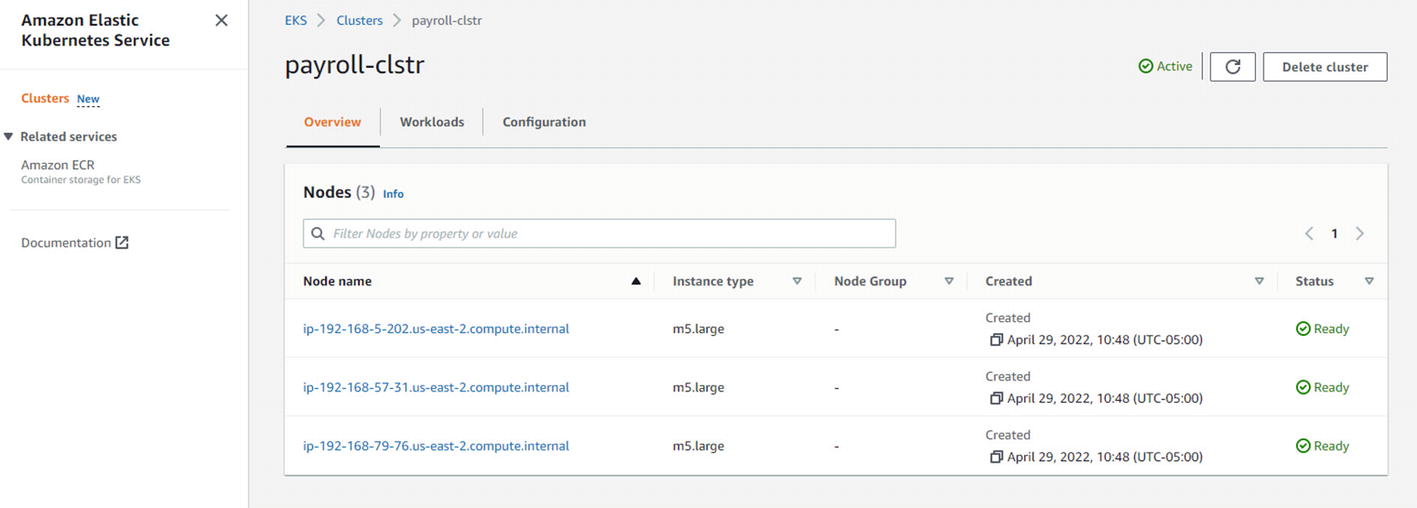1417x508 pixels.
Task: Copy creation date of node ip-192-168-5-202
Action: (x=995, y=340)
